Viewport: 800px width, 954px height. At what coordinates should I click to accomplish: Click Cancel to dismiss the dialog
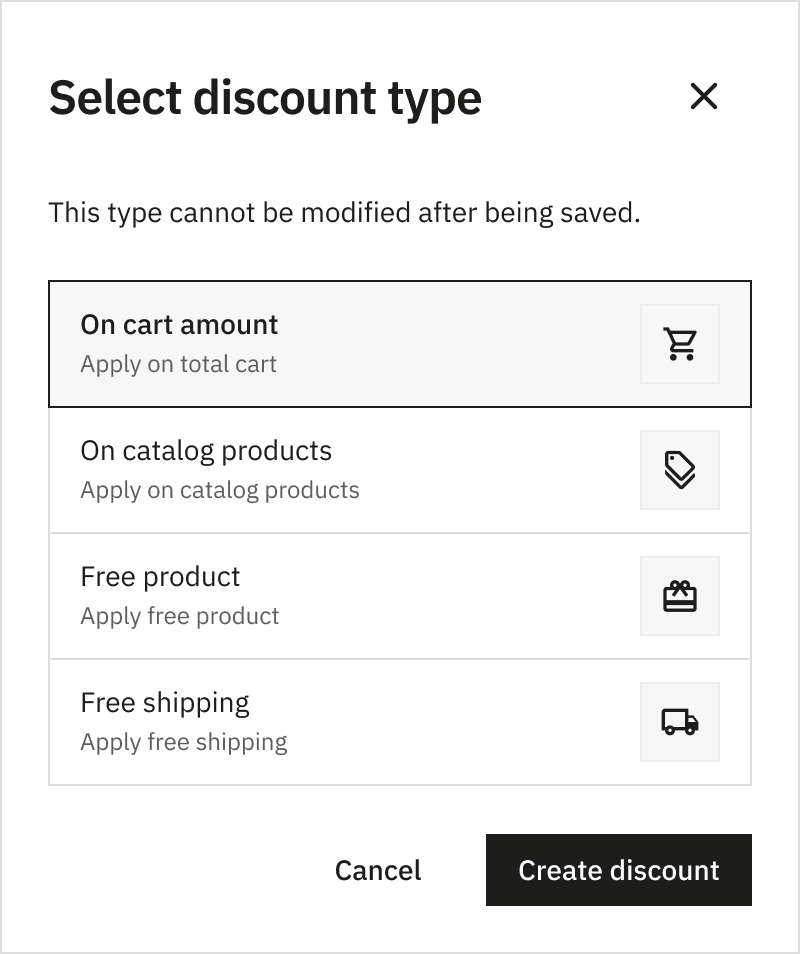point(378,870)
